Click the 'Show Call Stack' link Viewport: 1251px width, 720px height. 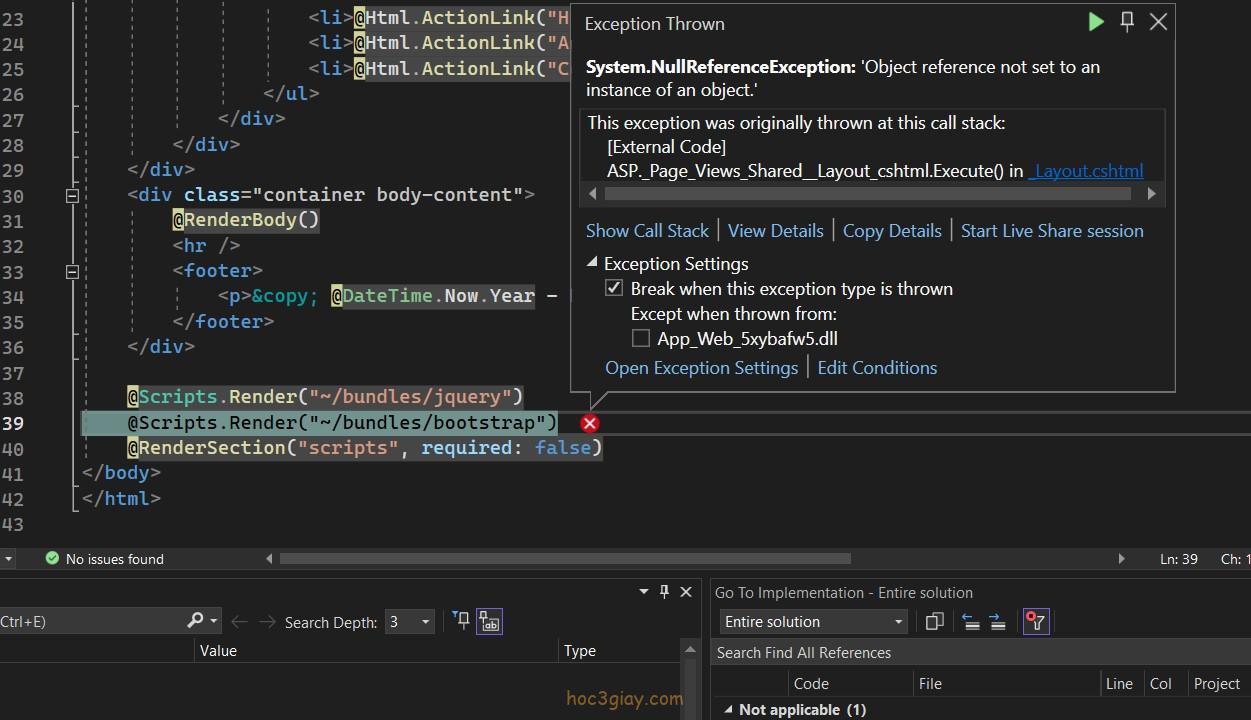pos(647,231)
